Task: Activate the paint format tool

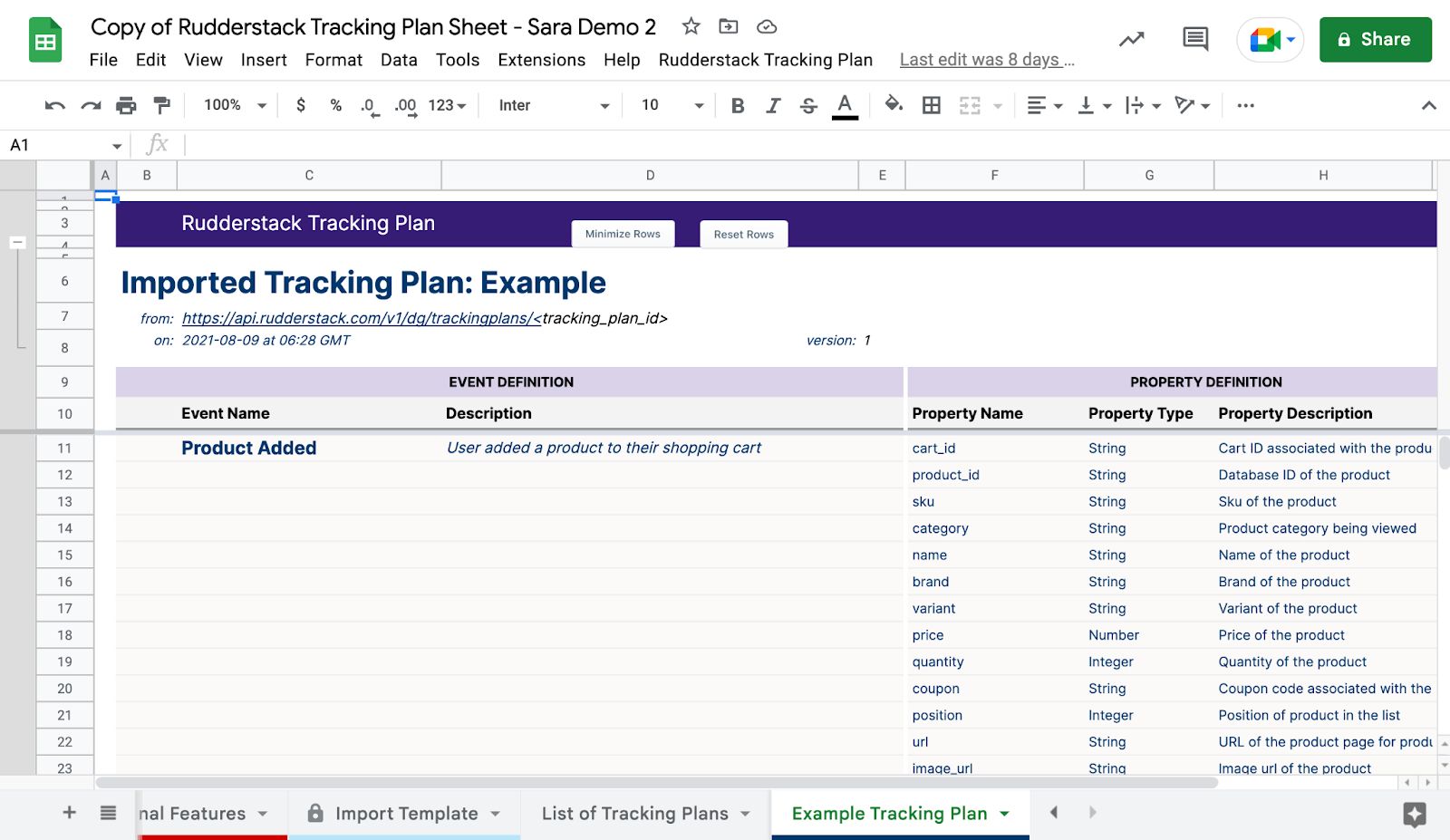Action: tap(162, 105)
